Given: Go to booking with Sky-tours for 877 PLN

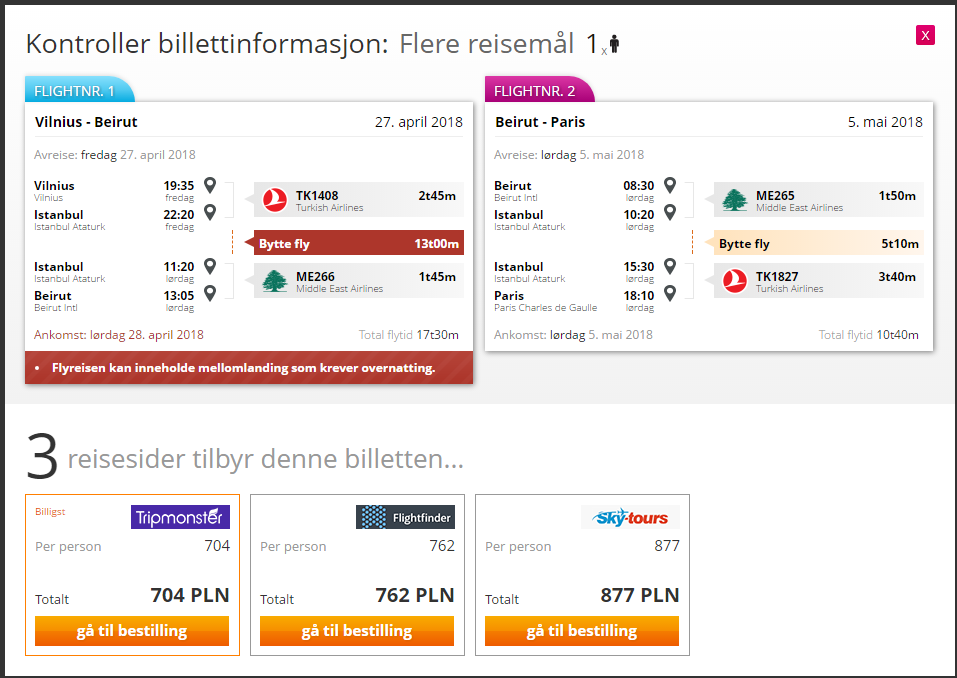Looking at the screenshot, I should (582, 631).
